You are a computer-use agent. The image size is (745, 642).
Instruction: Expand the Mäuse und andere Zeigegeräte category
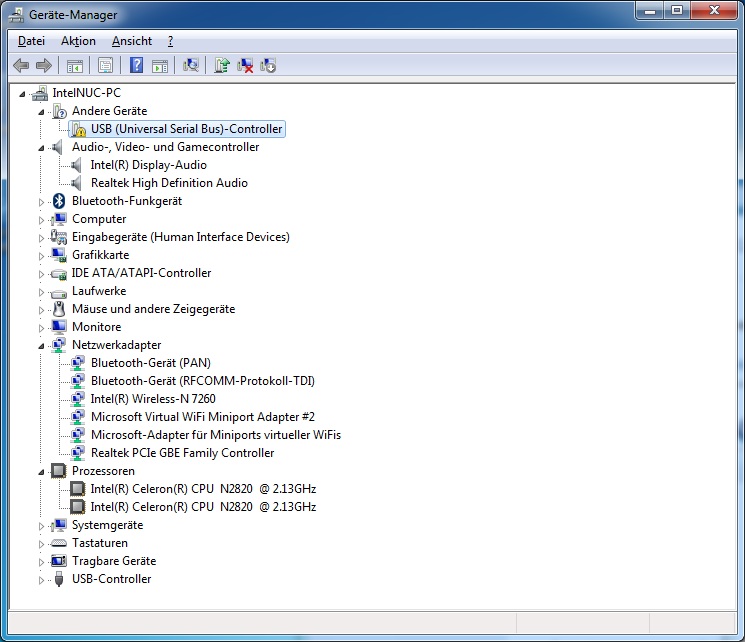(x=41, y=310)
